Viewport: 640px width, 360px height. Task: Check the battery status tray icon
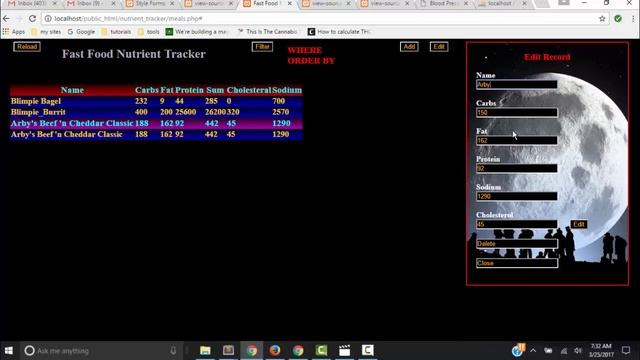(x=548, y=351)
